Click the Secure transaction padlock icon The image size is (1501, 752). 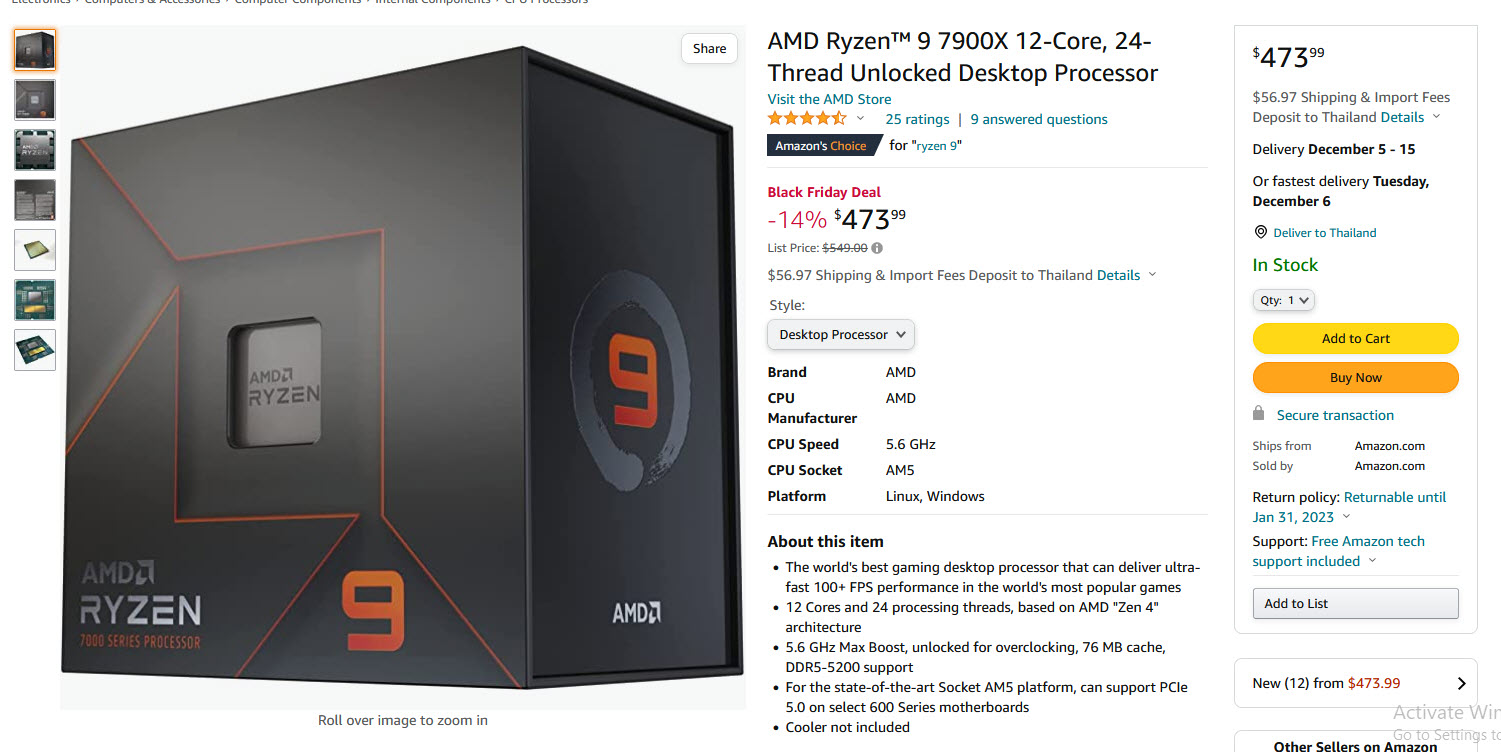tap(1258, 414)
